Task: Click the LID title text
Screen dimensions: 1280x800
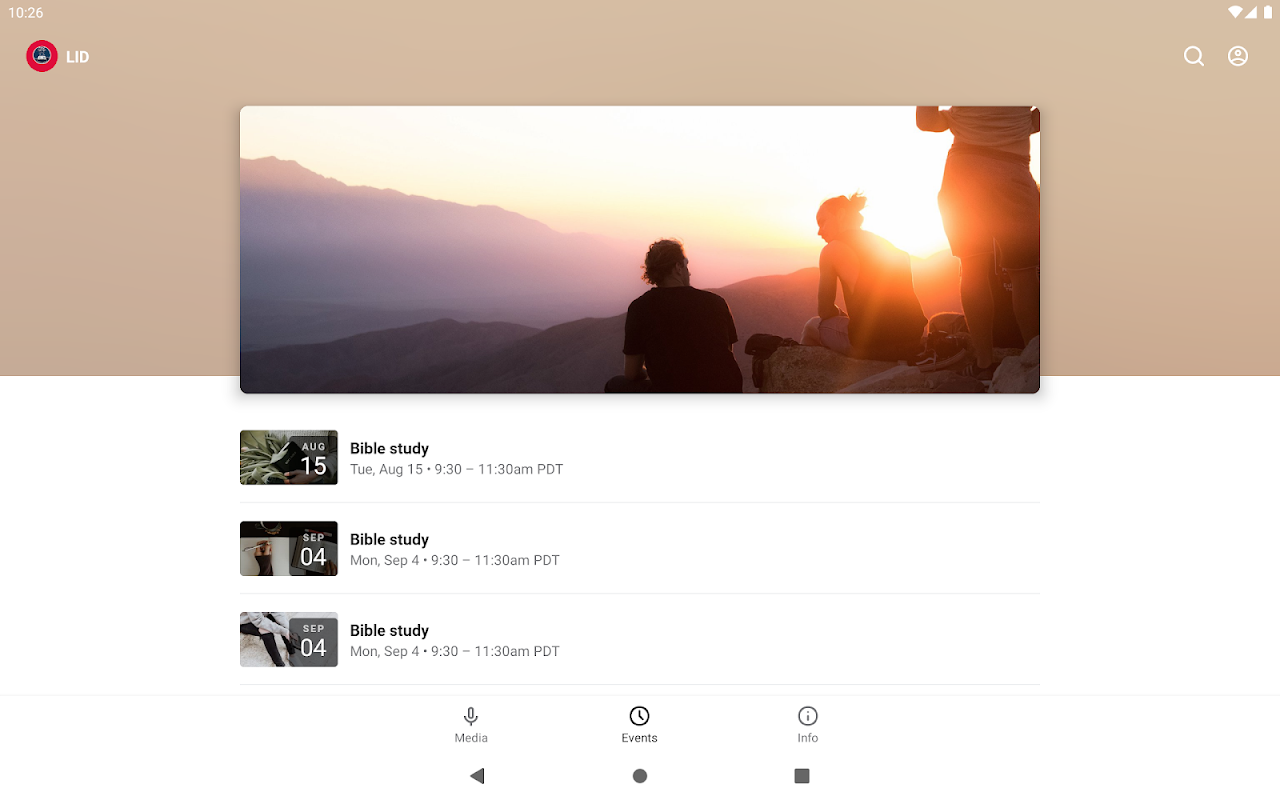Action: 78,57
